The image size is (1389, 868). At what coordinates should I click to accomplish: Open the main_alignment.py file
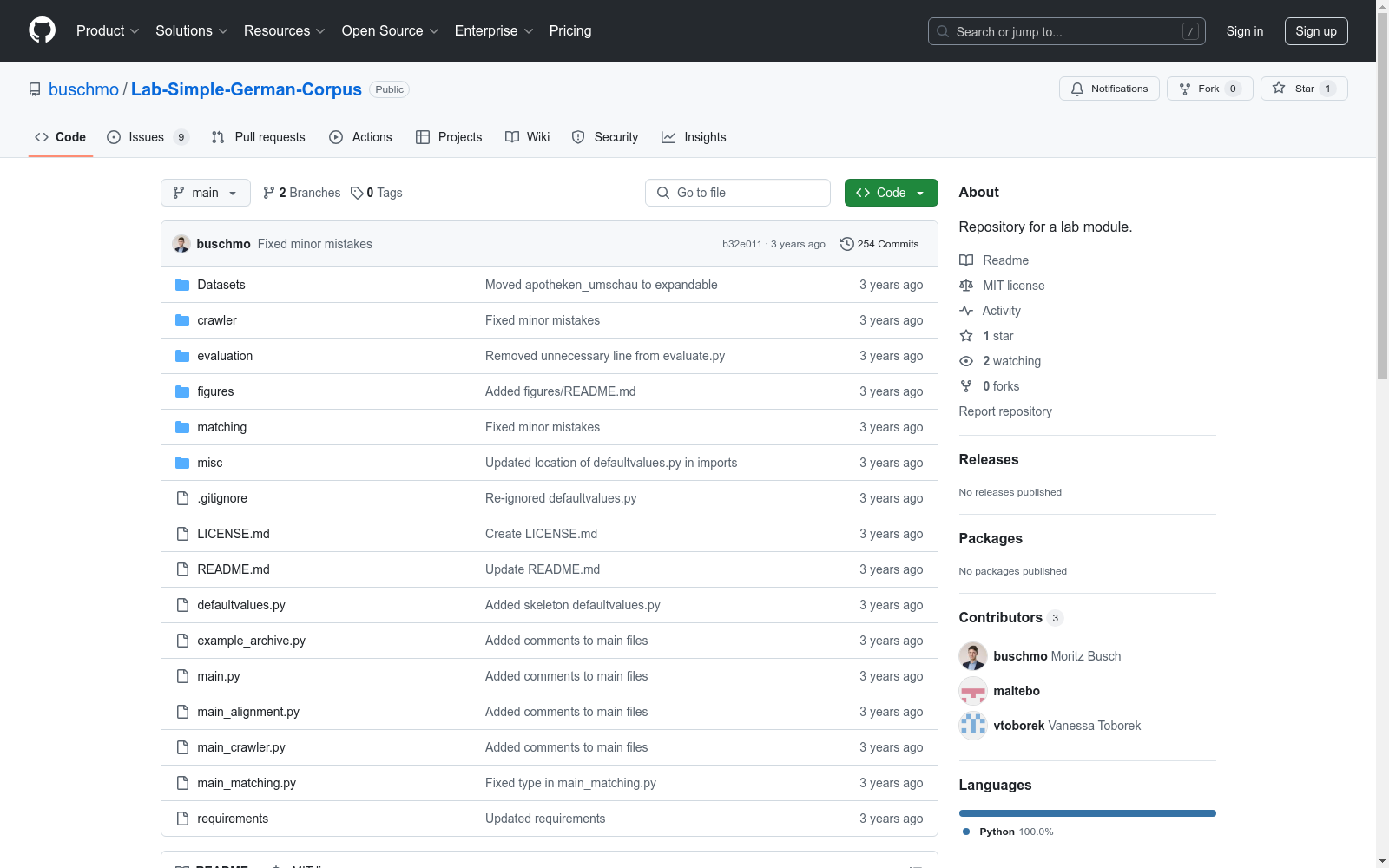coord(248,712)
